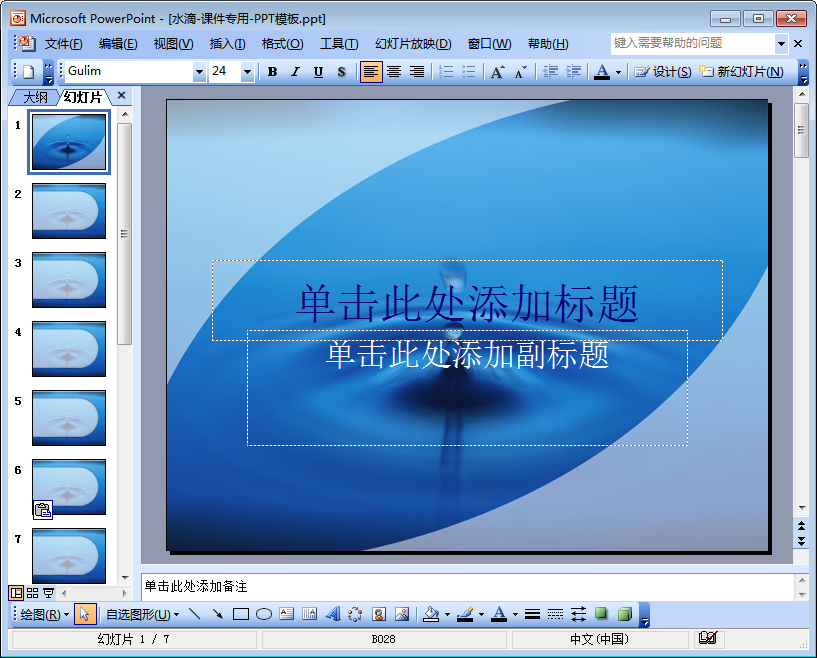Screen dimensions: 817x658
Task: Toggle Underline formatting
Action: 318,72
